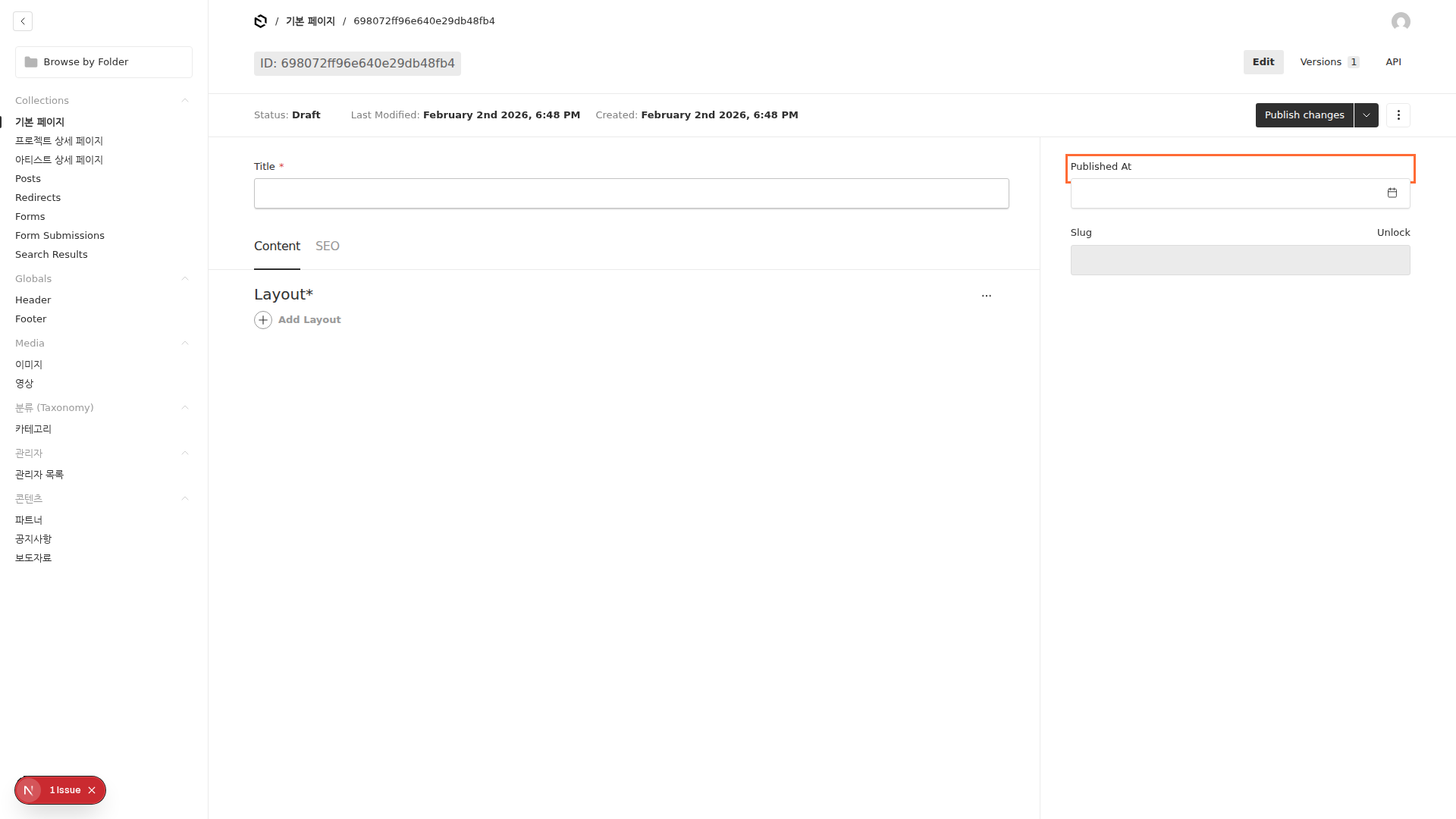The height and width of the screenshot is (819, 1456).
Task: Dismiss the 1 Issue badge
Action: click(92, 790)
